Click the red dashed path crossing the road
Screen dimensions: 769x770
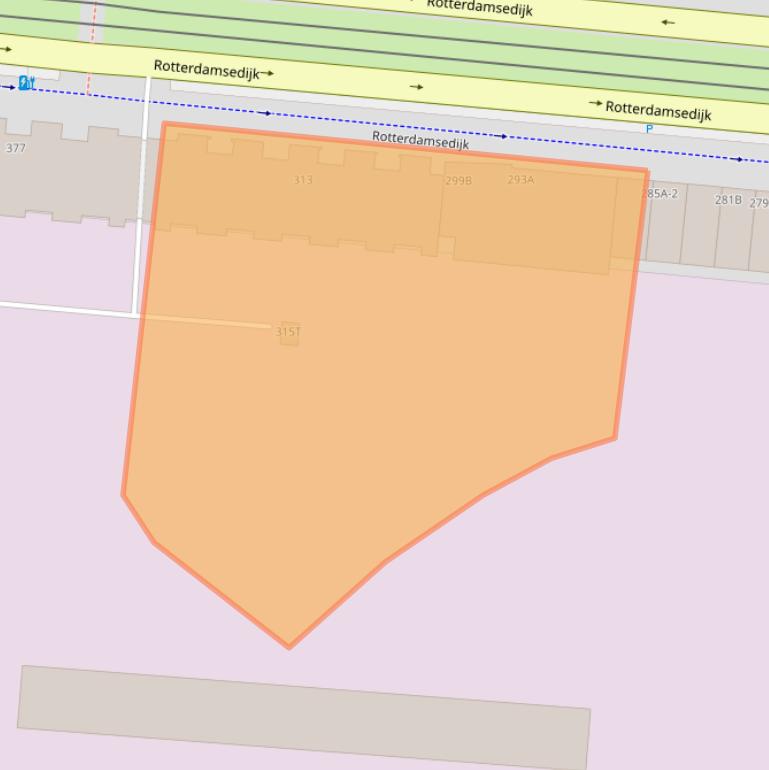pyautogui.click(x=91, y=50)
